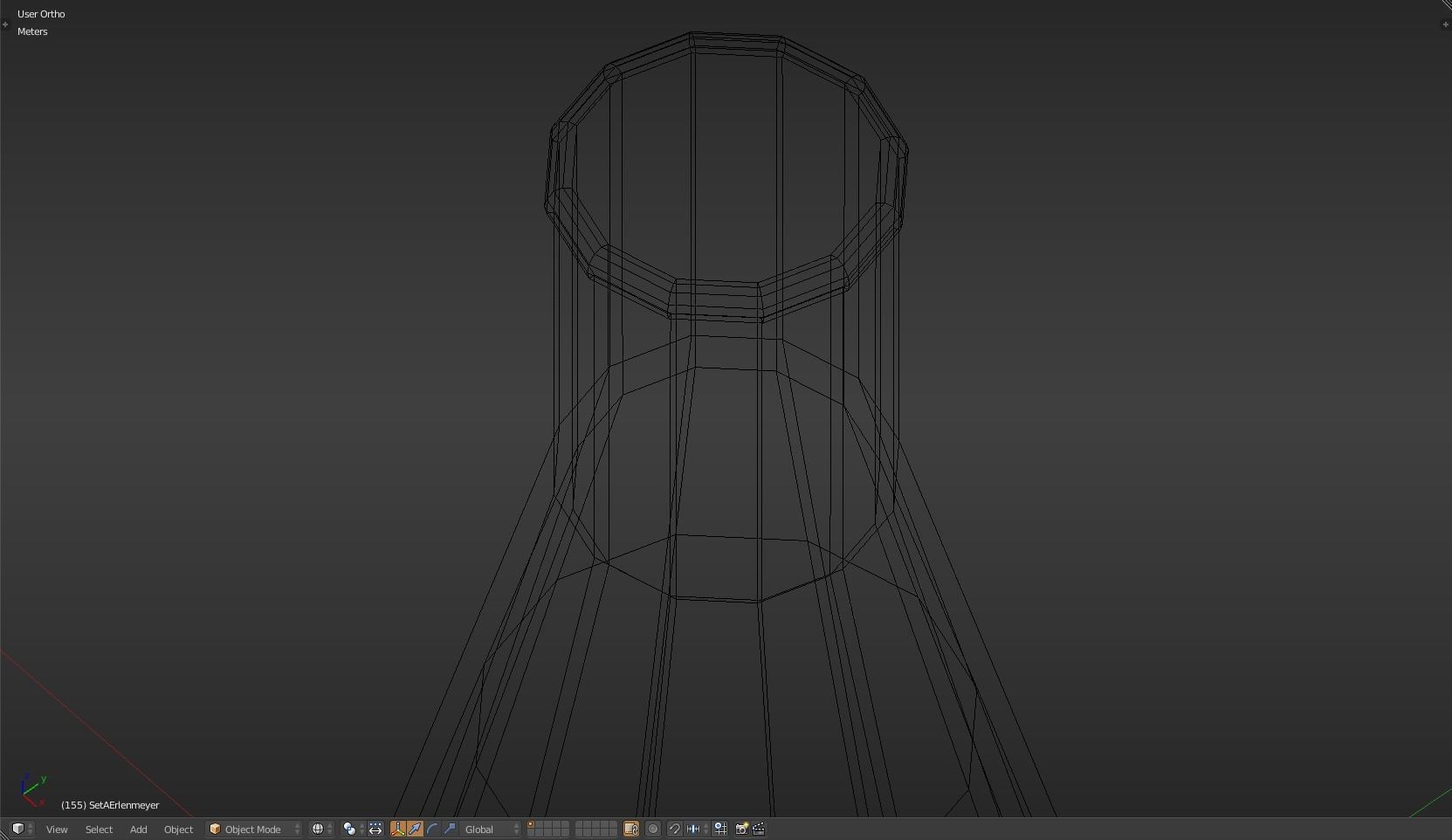Screen dimensions: 1452x840
Task: Click the area split corner widget top right
Action: coord(1446,5)
